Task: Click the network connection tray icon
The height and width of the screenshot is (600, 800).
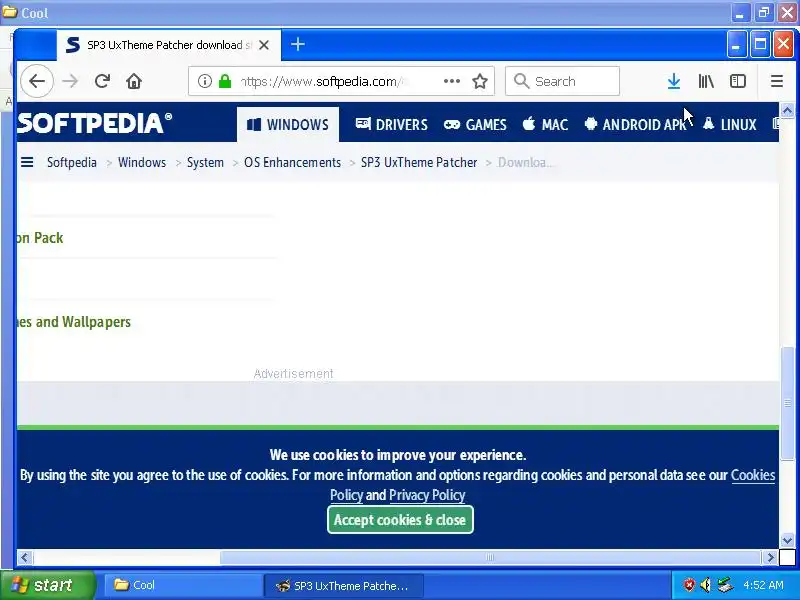Action: pyautogui.click(x=724, y=585)
